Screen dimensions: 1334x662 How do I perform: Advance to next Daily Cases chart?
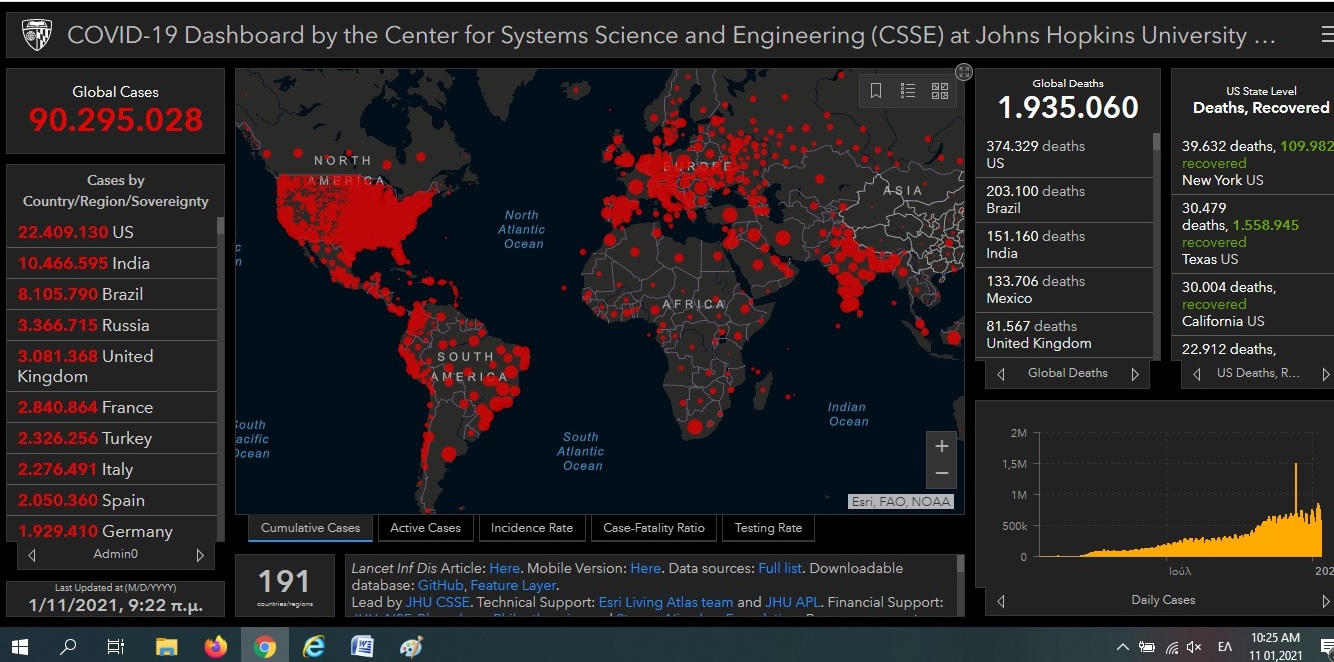tap(1325, 601)
